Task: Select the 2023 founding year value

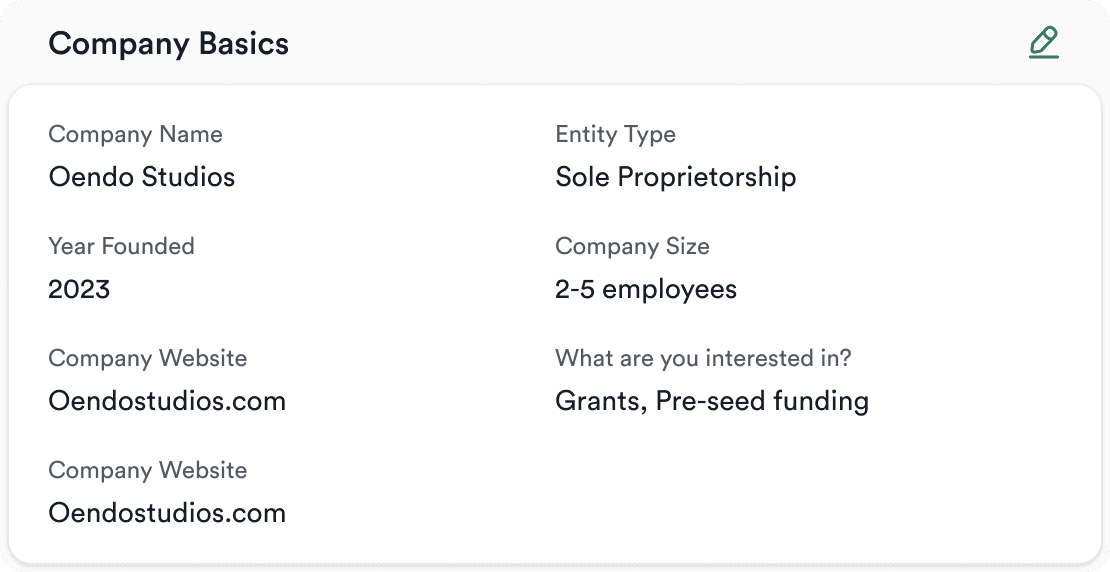Action: click(x=79, y=290)
